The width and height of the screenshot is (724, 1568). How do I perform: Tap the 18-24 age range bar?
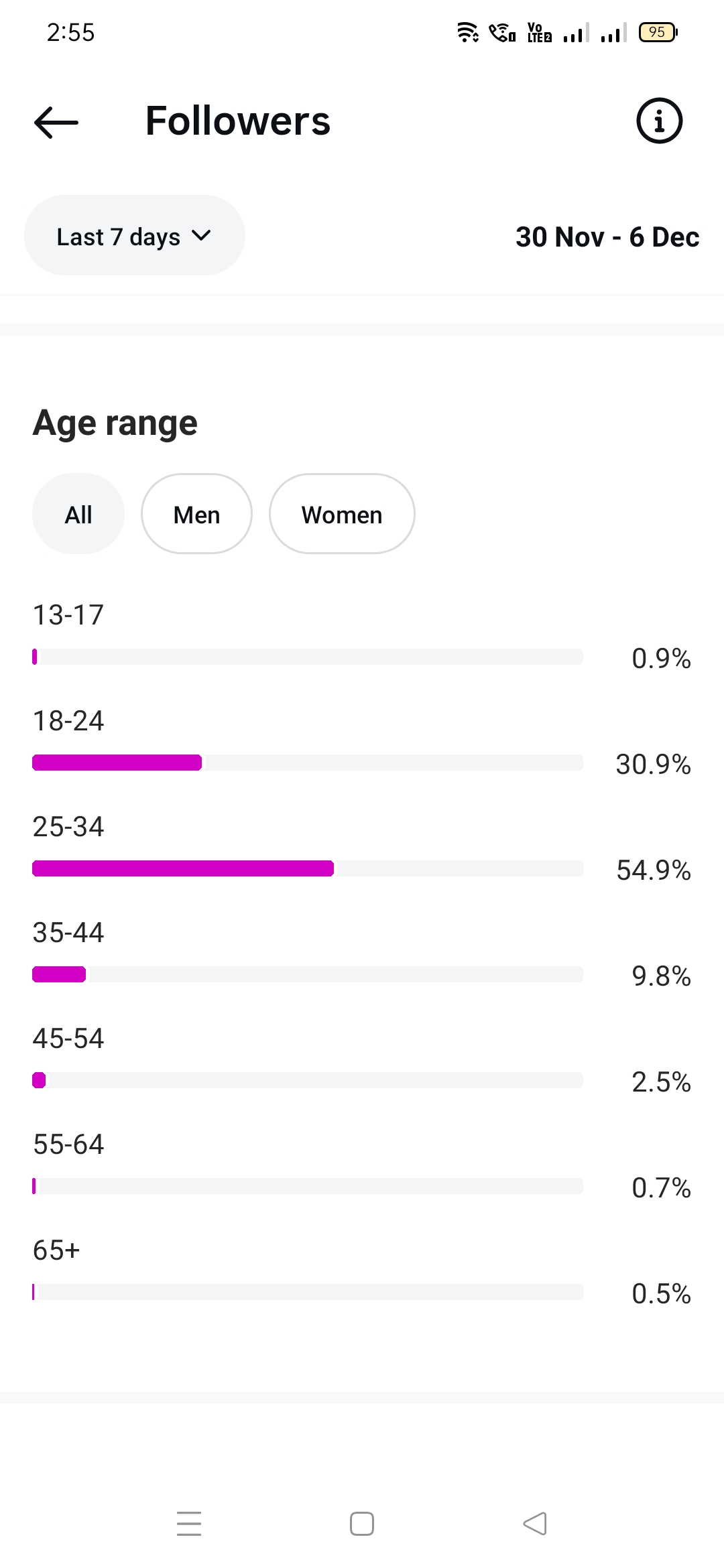tap(307, 763)
